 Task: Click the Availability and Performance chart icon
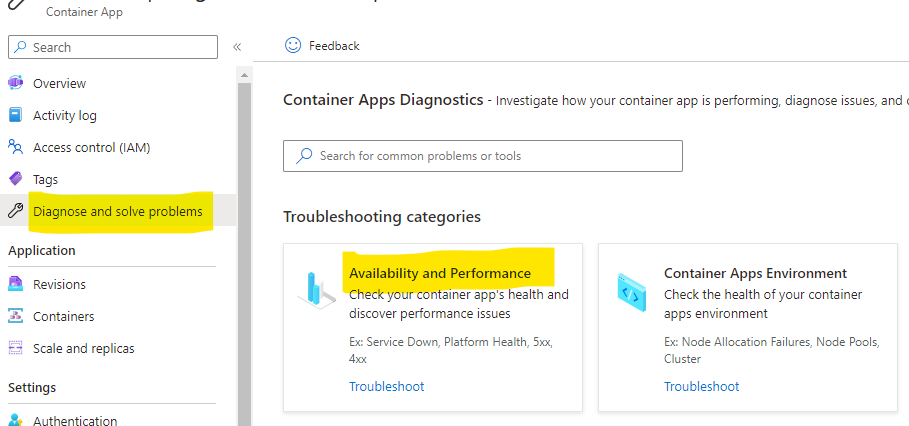pyautogui.click(x=317, y=289)
